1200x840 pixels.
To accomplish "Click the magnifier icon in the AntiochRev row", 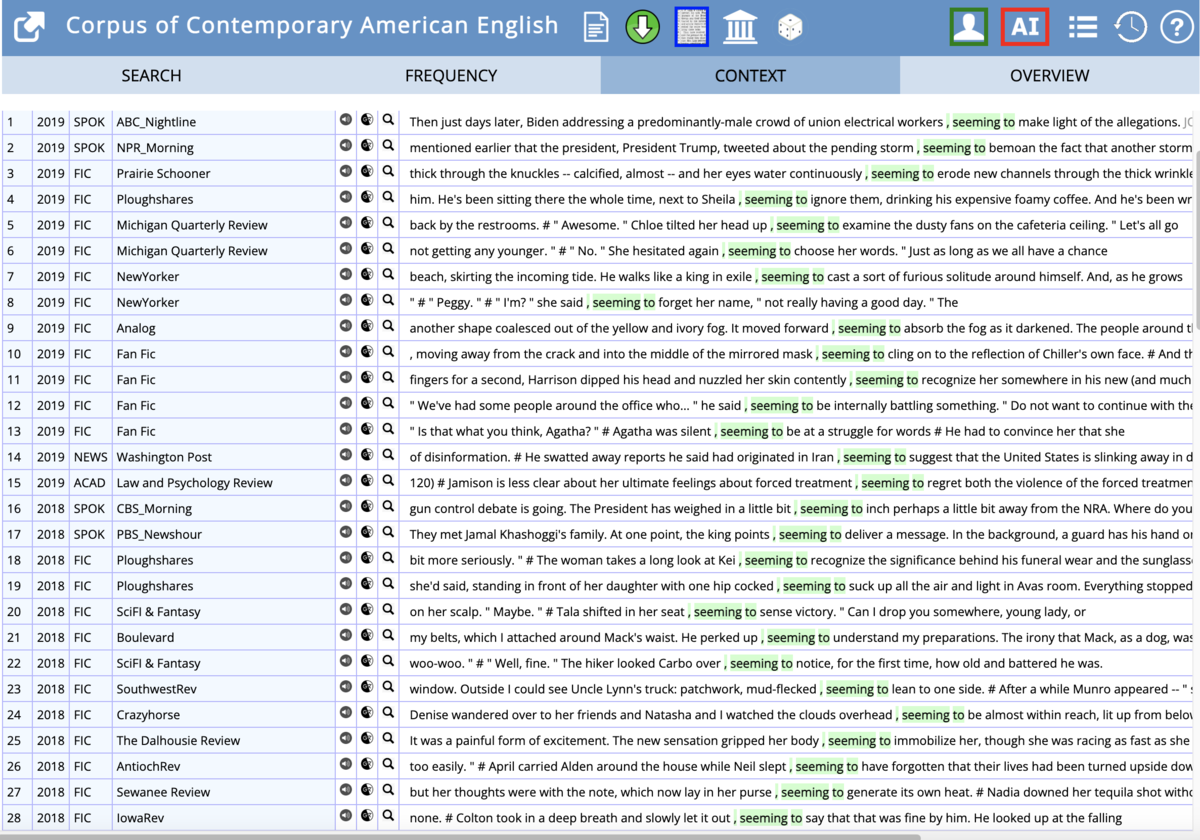I will coord(389,765).
